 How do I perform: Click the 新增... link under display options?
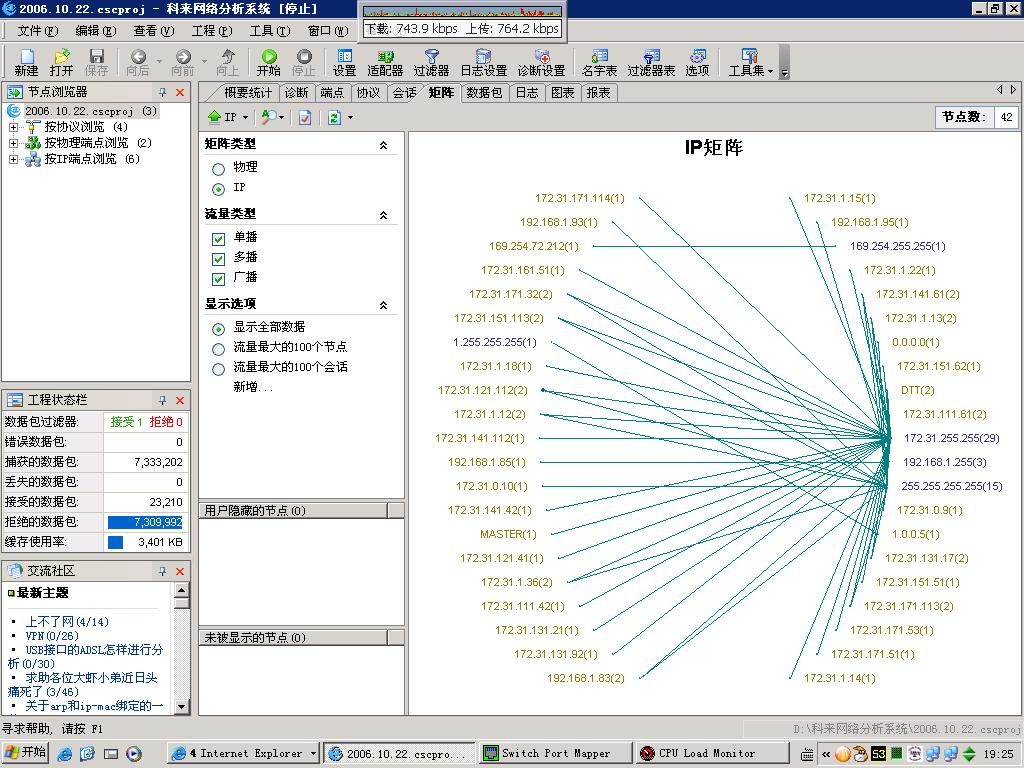(x=252, y=387)
